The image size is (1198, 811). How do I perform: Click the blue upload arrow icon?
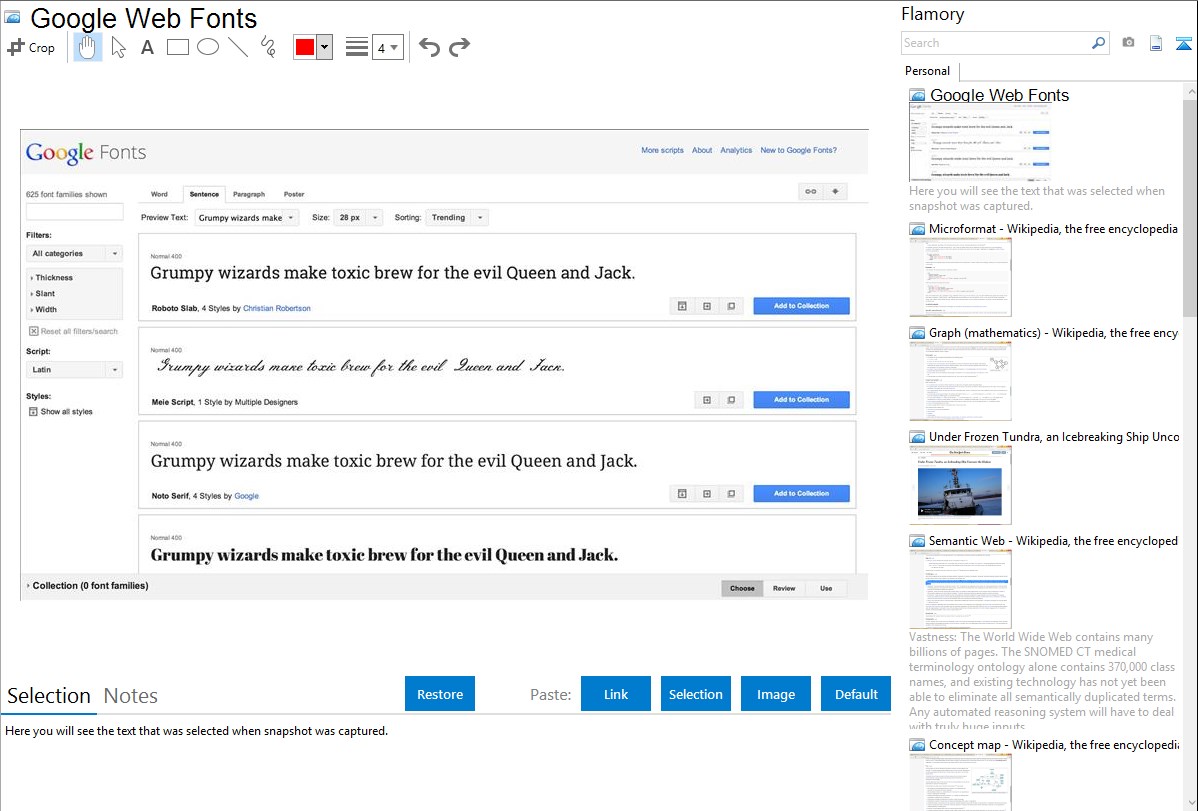[x=1183, y=43]
